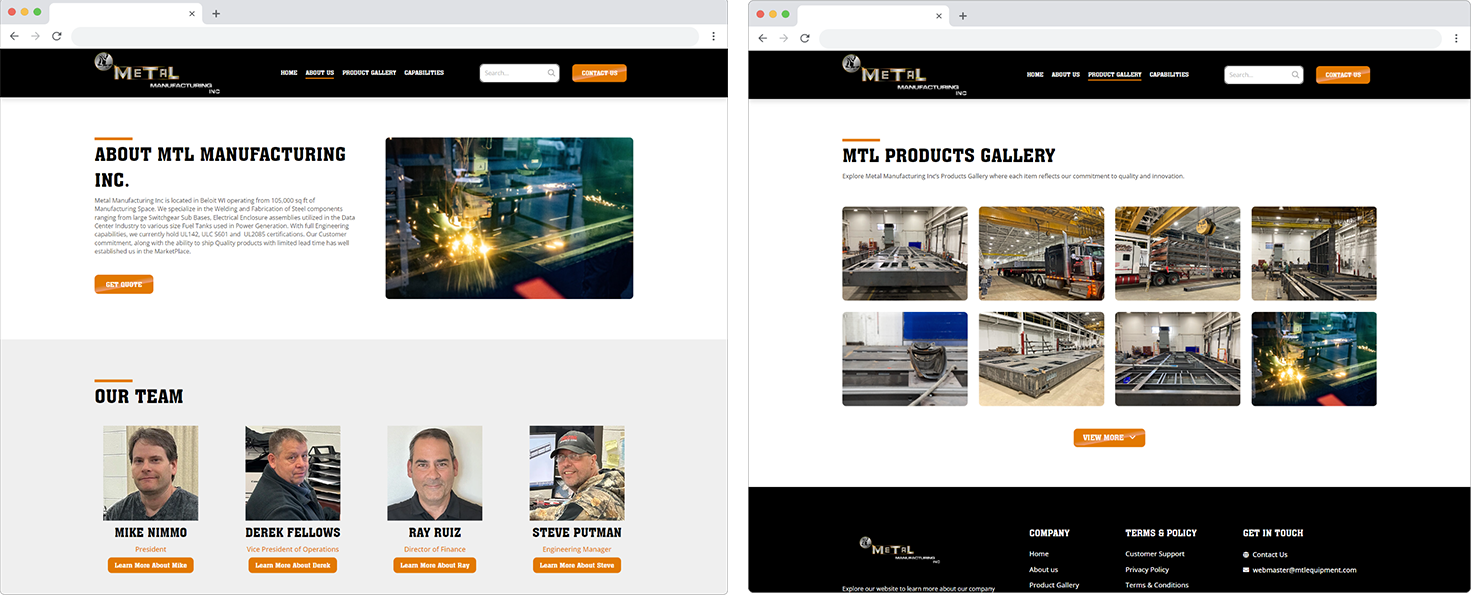1471x595 pixels.
Task: Click the Metal Manufacturing logo in the left window header
Action: tap(157, 73)
